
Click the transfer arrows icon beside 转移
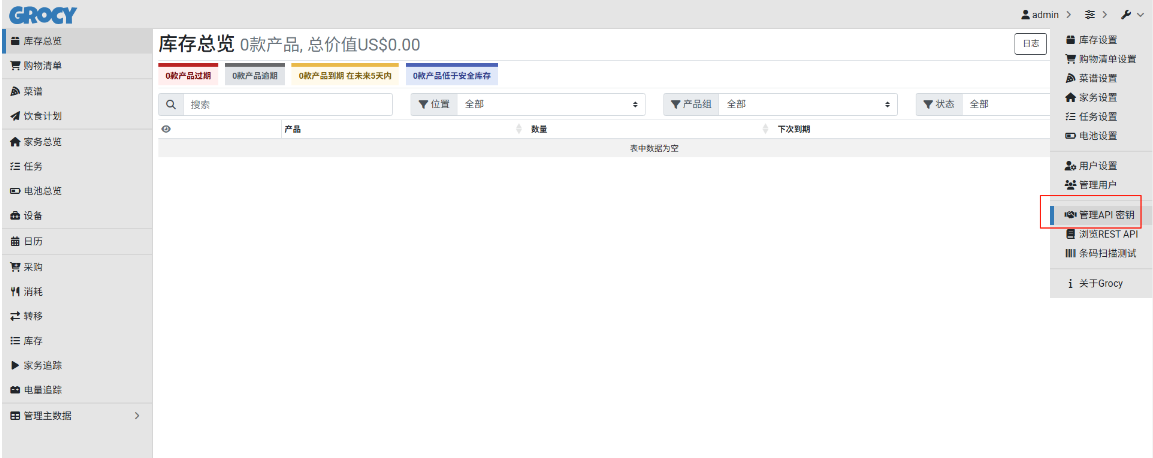click(15, 316)
